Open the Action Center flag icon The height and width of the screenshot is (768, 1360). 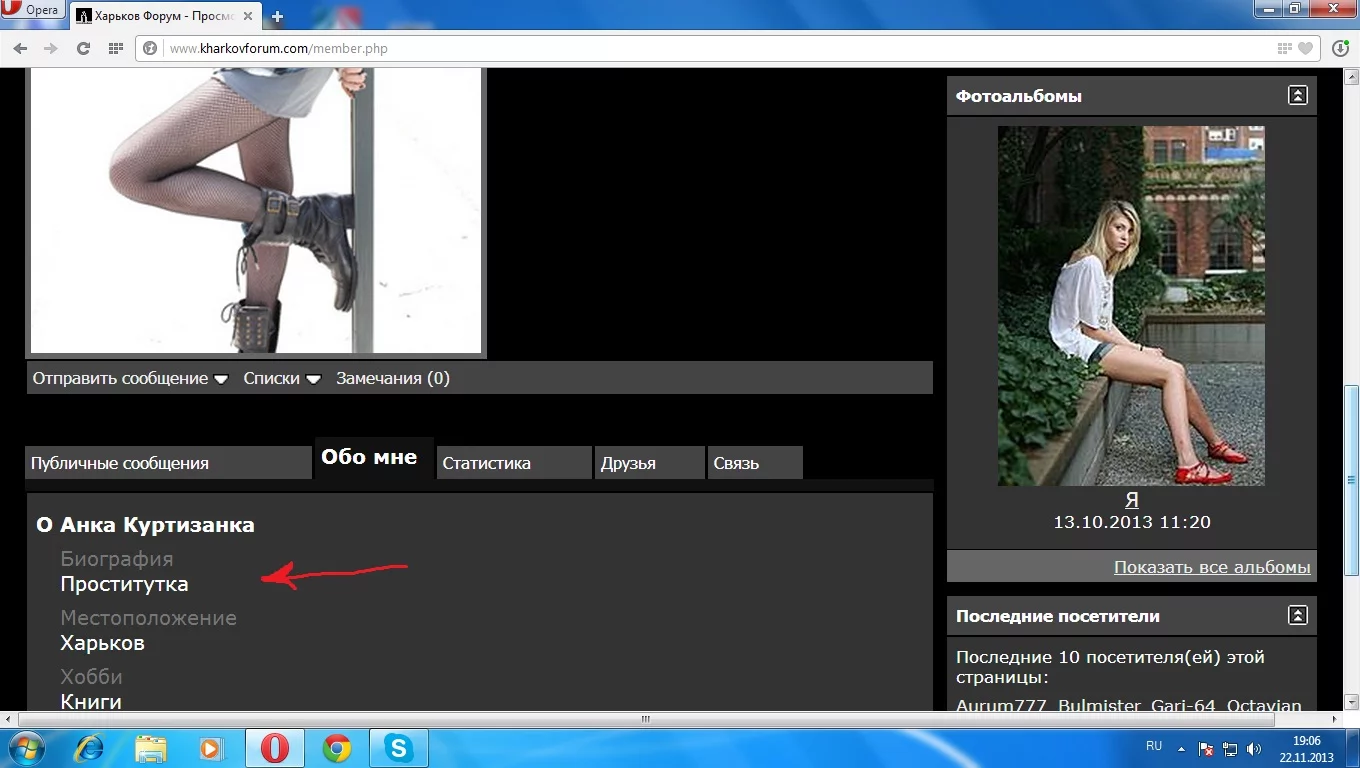1206,749
